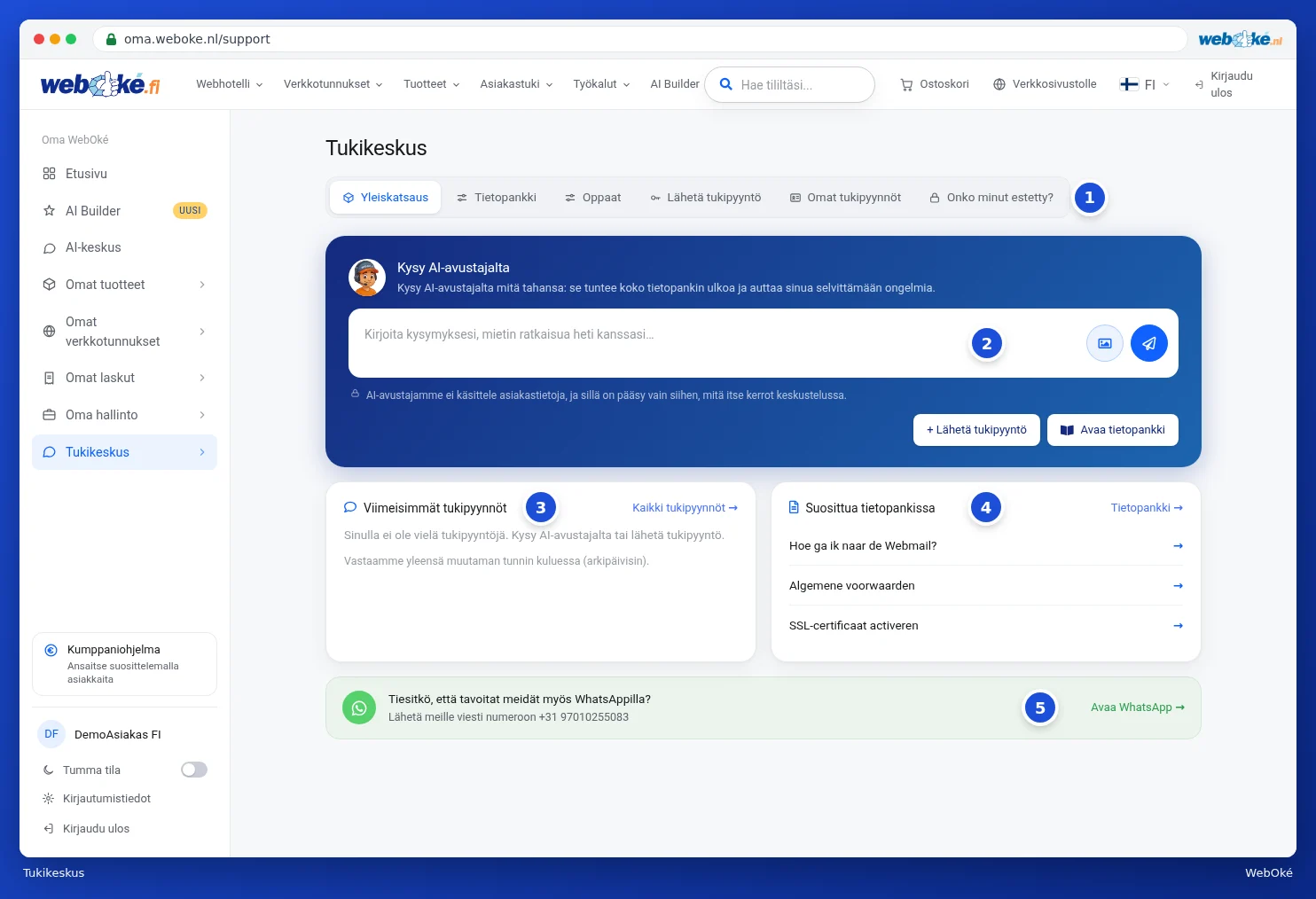This screenshot has width=1316, height=899.
Task: Click the WebOké.fi logo in header
Action: [x=100, y=84]
